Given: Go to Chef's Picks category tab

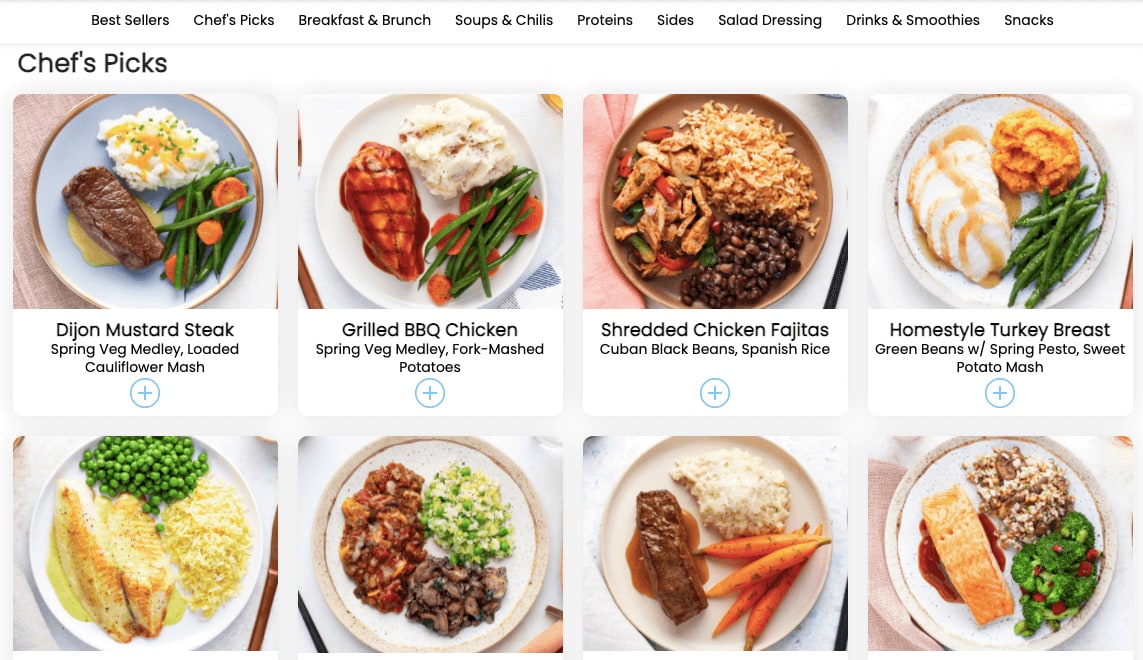Looking at the screenshot, I should click(234, 20).
